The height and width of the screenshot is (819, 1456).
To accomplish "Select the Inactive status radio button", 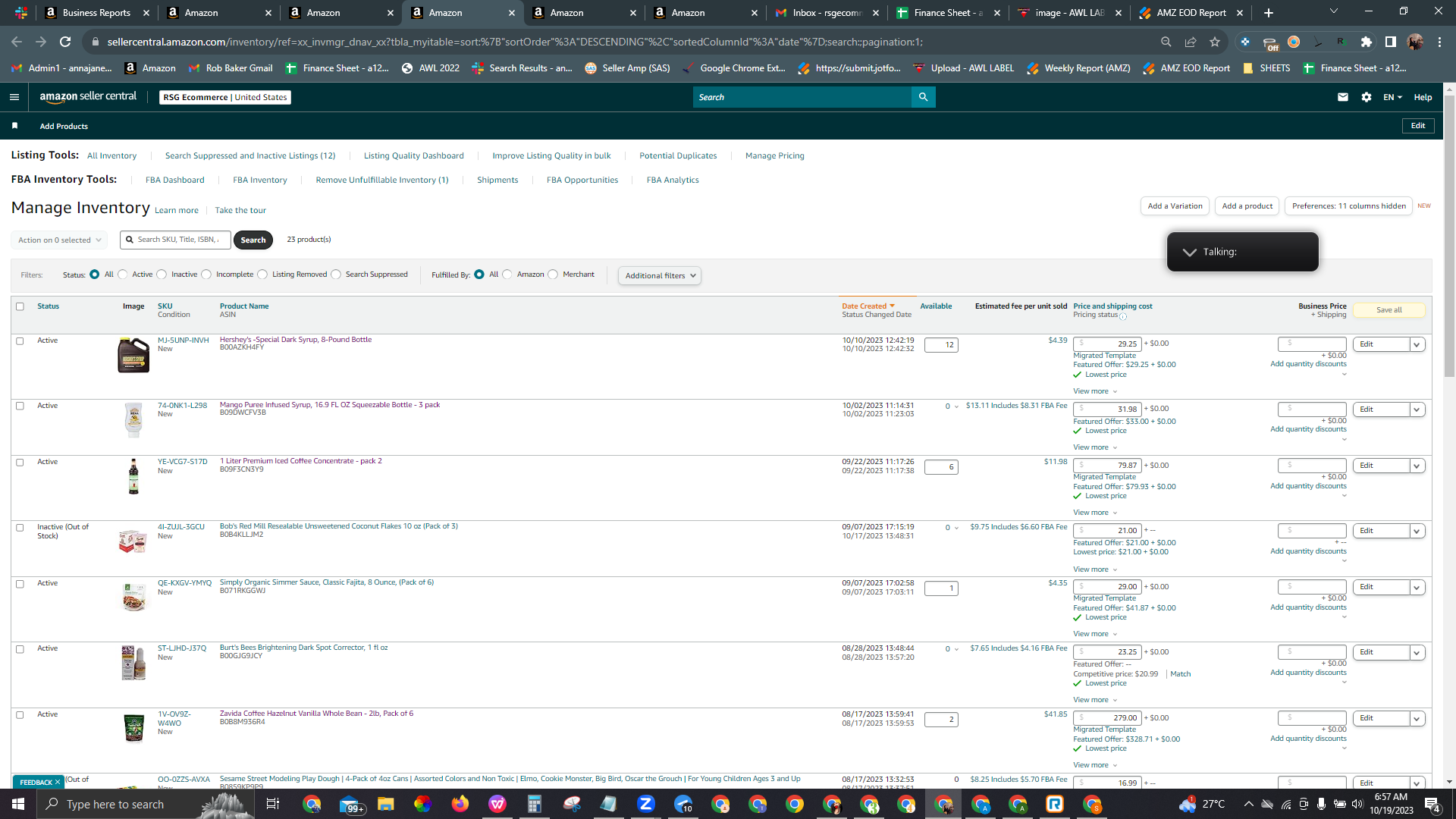I will [162, 275].
